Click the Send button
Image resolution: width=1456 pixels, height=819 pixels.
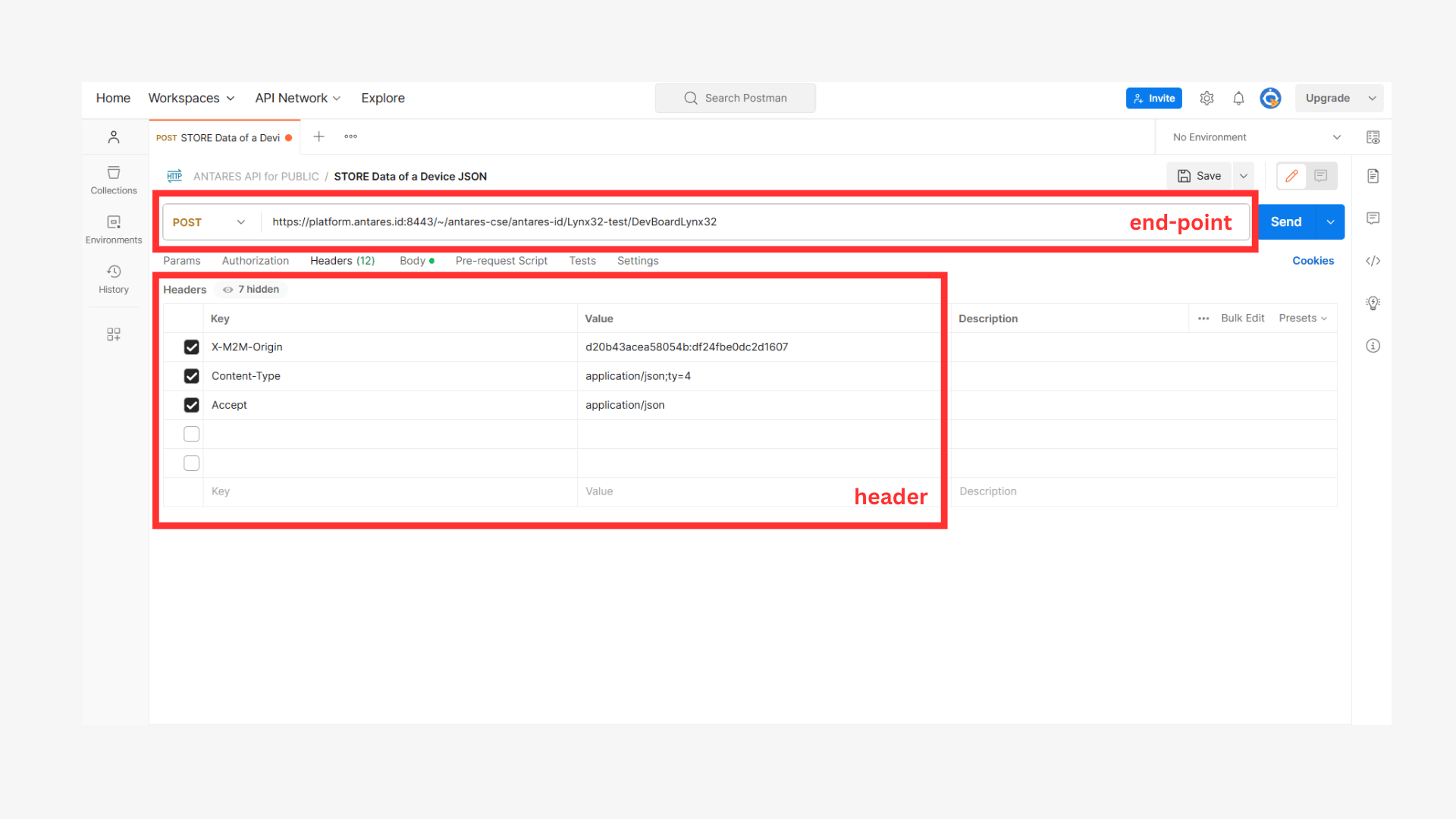point(1286,222)
